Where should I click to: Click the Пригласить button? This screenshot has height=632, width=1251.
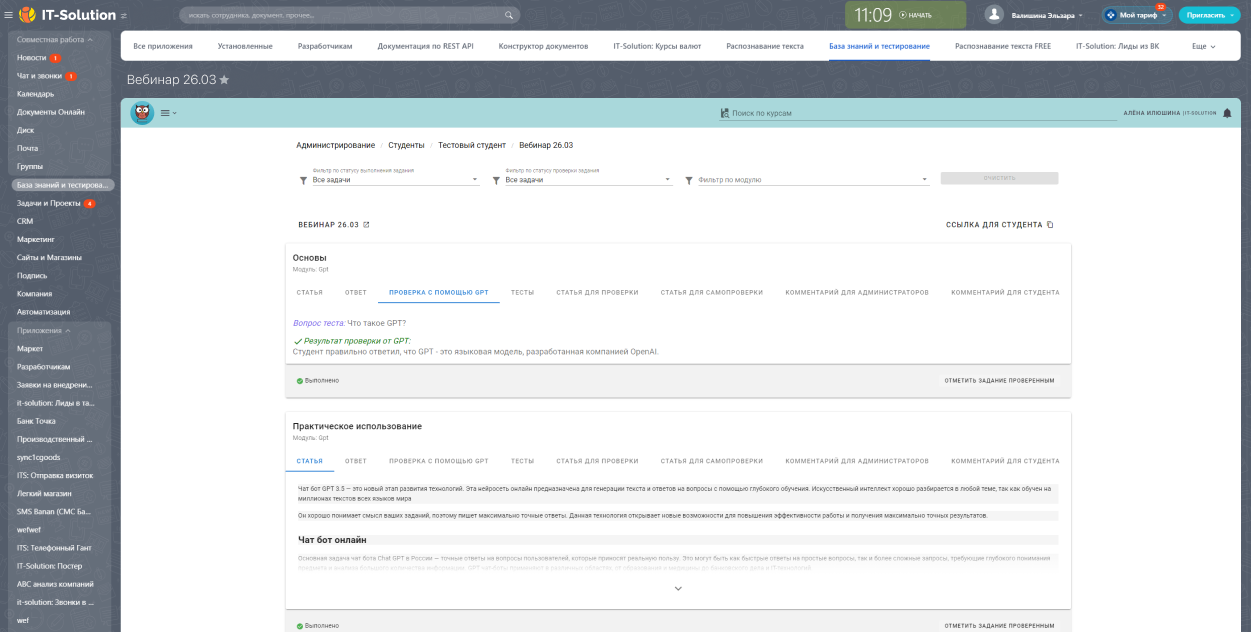[1210, 15]
